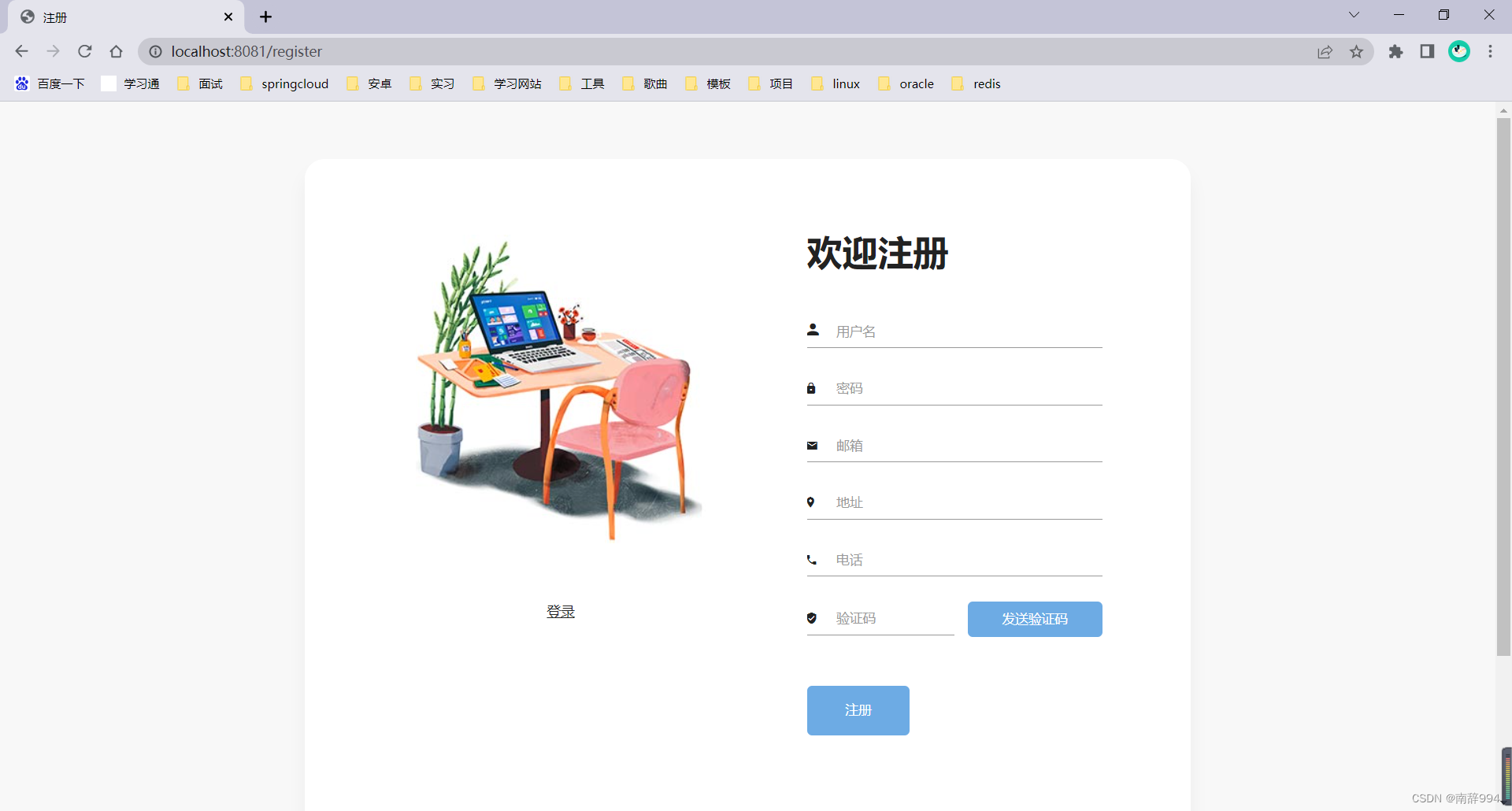Open the tab search dropdown arrow
The width and height of the screenshot is (1512, 811).
(x=1354, y=15)
